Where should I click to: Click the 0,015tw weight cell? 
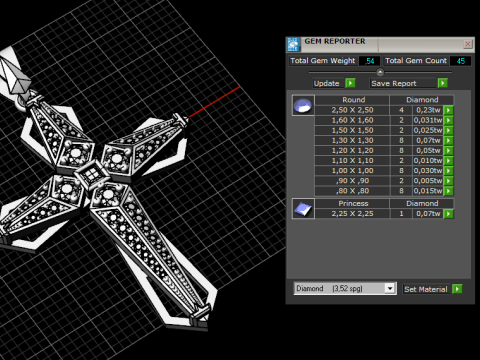pyautogui.click(x=428, y=191)
